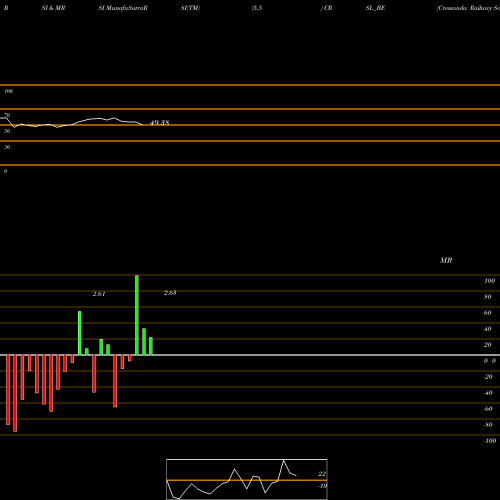This screenshot has width=500, height=500.
Task: Open the small line chart thumbnail at the bottom
Action: pyautogui.click(x=247, y=479)
